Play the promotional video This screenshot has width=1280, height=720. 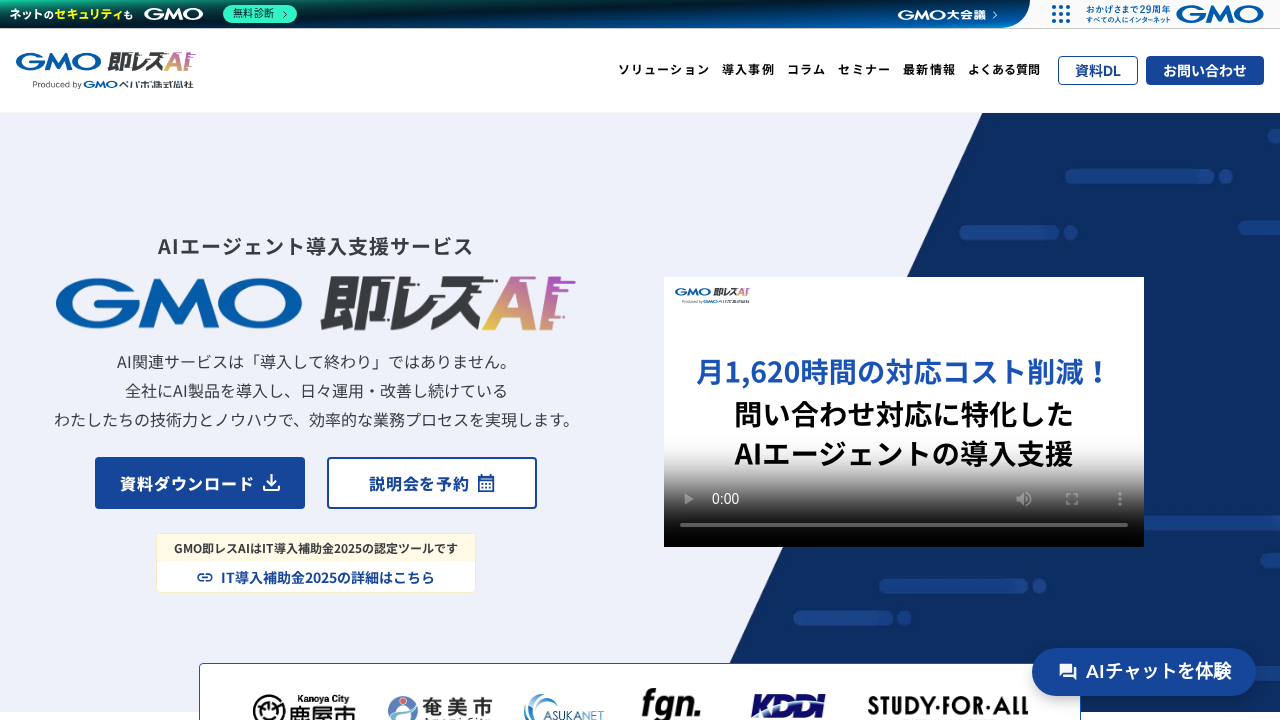[687, 498]
